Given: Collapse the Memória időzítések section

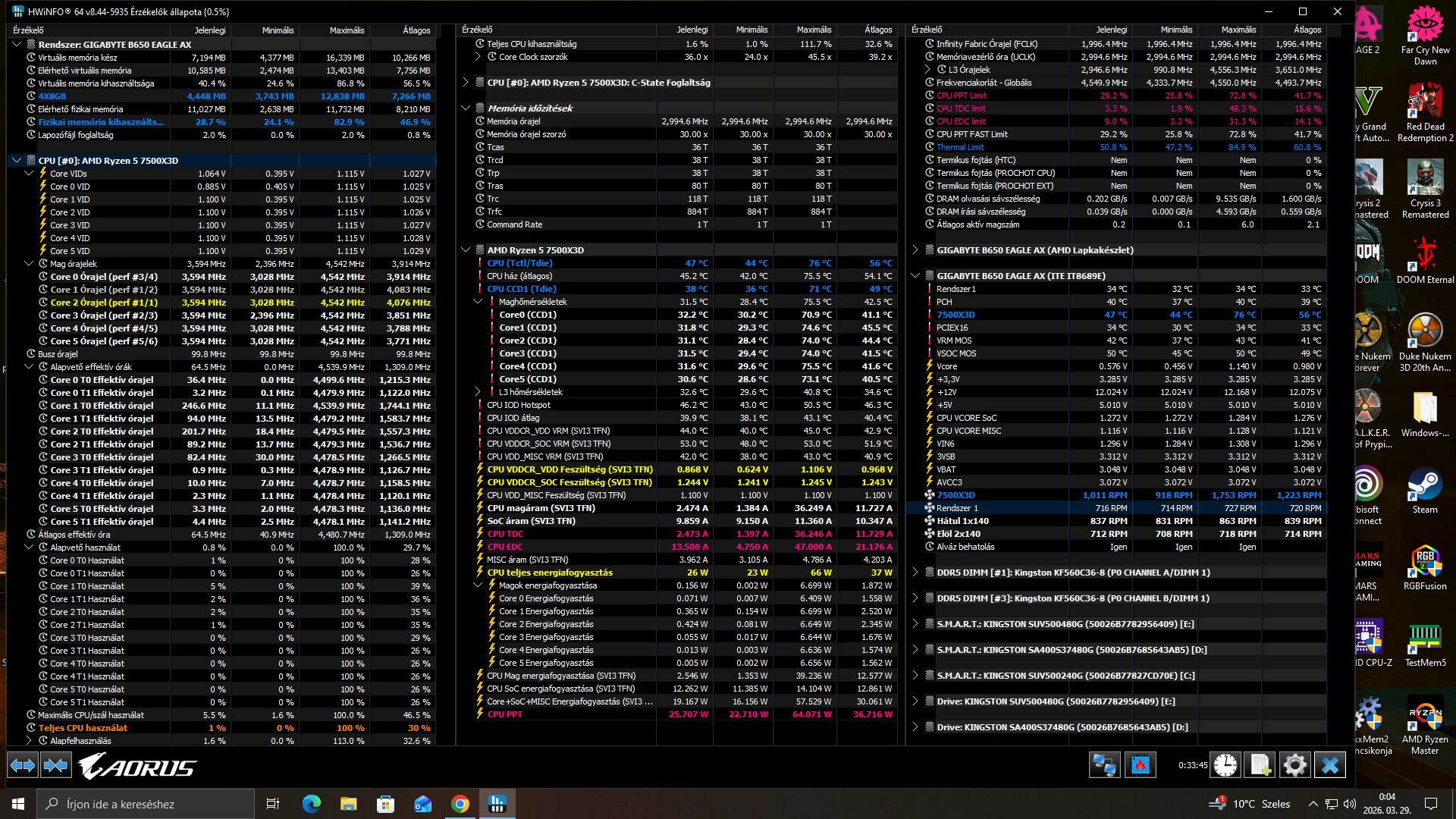Looking at the screenshot, I should (x=466, y=108).
